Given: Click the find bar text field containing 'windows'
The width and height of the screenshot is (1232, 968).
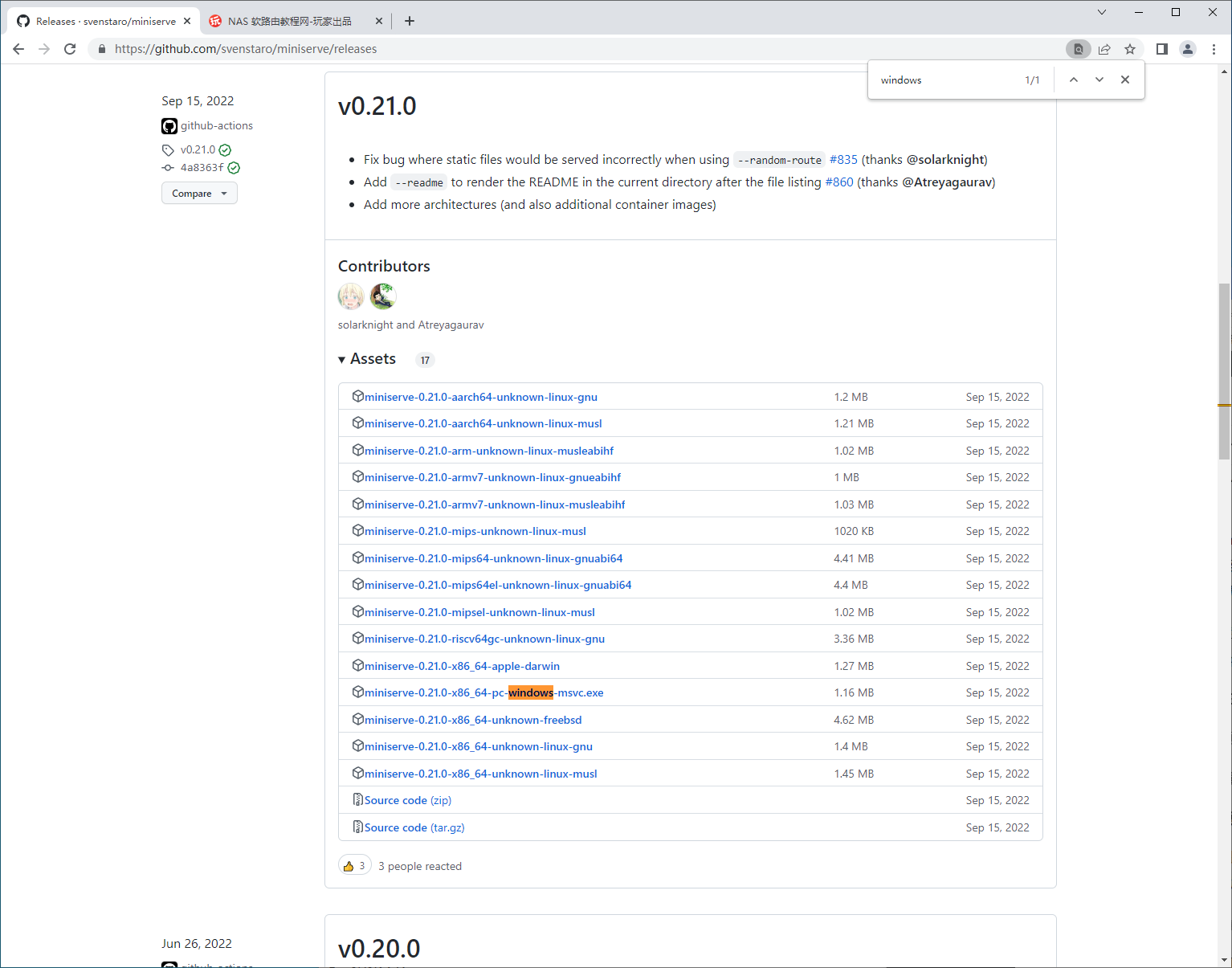Looking at the screenshot, I should [x=948, y=80].
